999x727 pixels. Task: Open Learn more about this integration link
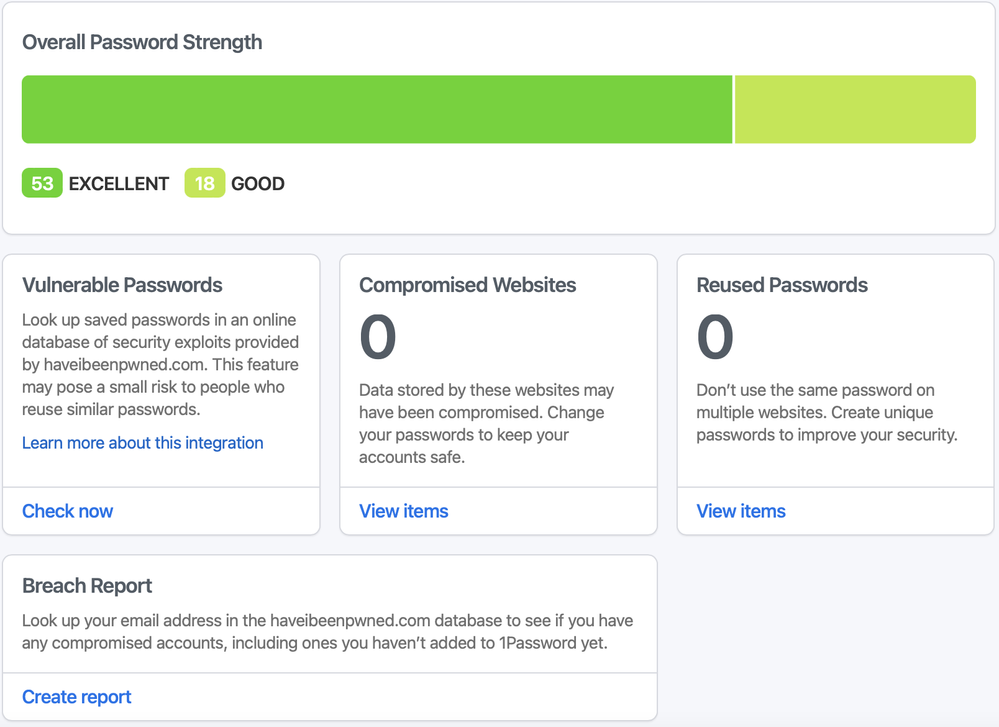143,443
